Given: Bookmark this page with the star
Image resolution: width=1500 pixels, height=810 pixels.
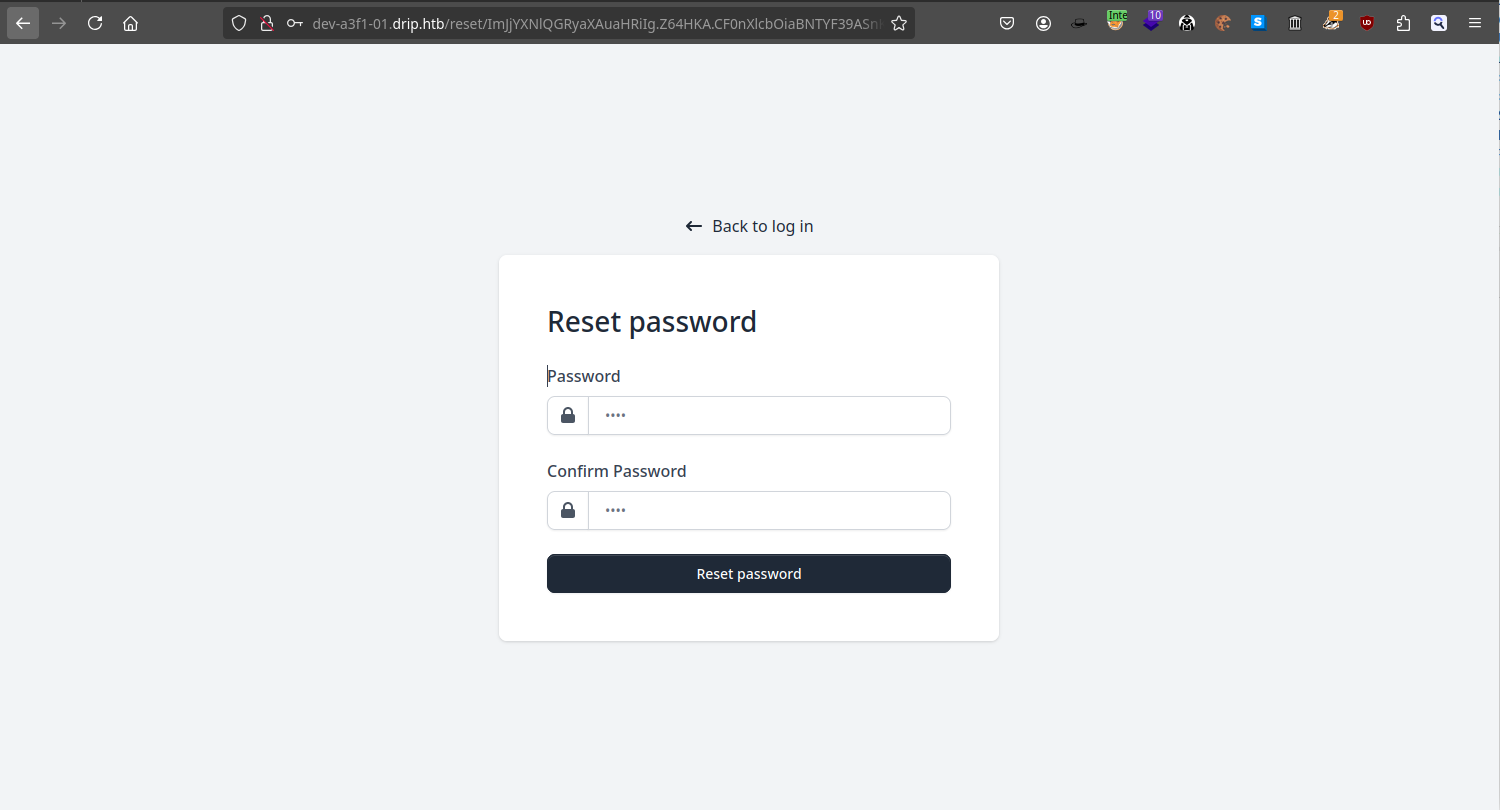Looking at the screenshot, I should point(899,23).
